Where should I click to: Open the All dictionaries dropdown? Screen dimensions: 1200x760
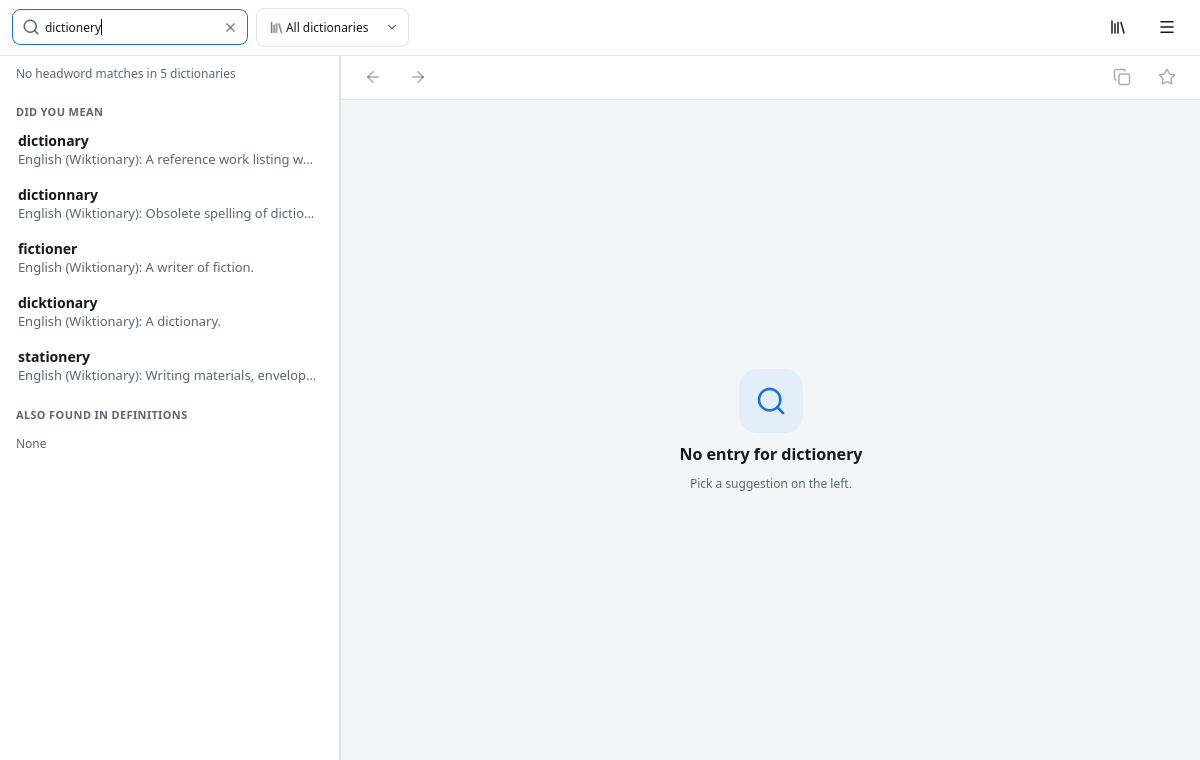click(332, 28)
